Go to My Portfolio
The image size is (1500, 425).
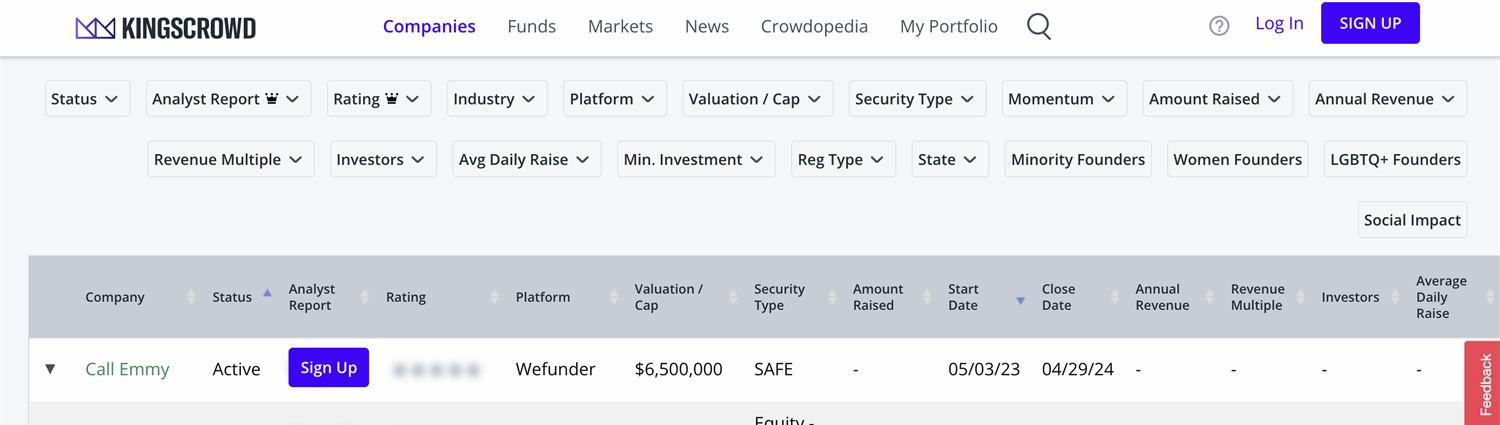[949, 27]
